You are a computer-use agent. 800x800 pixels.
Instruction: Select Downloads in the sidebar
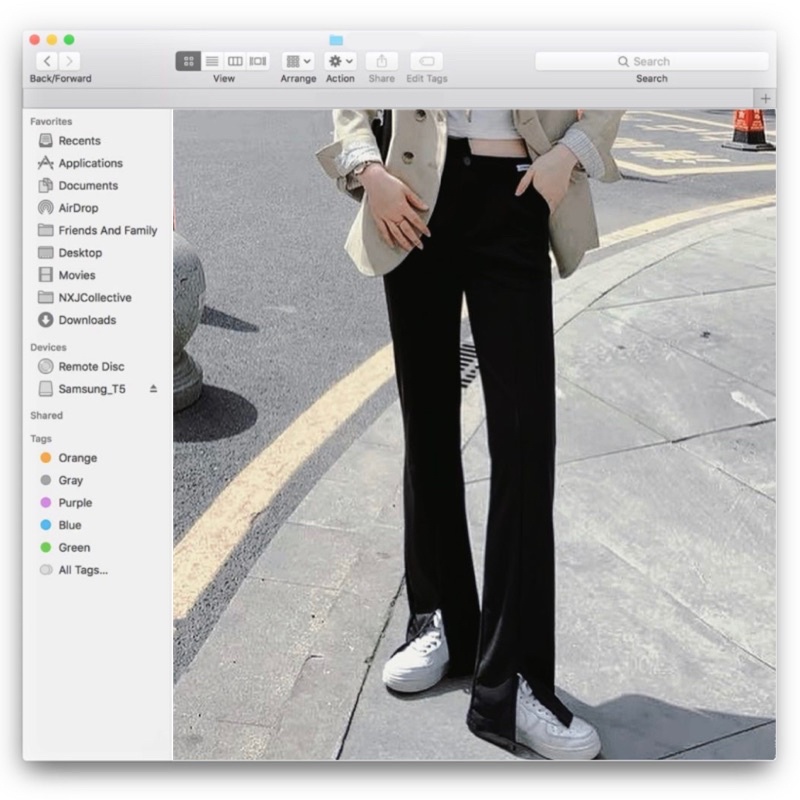point(87,320)
